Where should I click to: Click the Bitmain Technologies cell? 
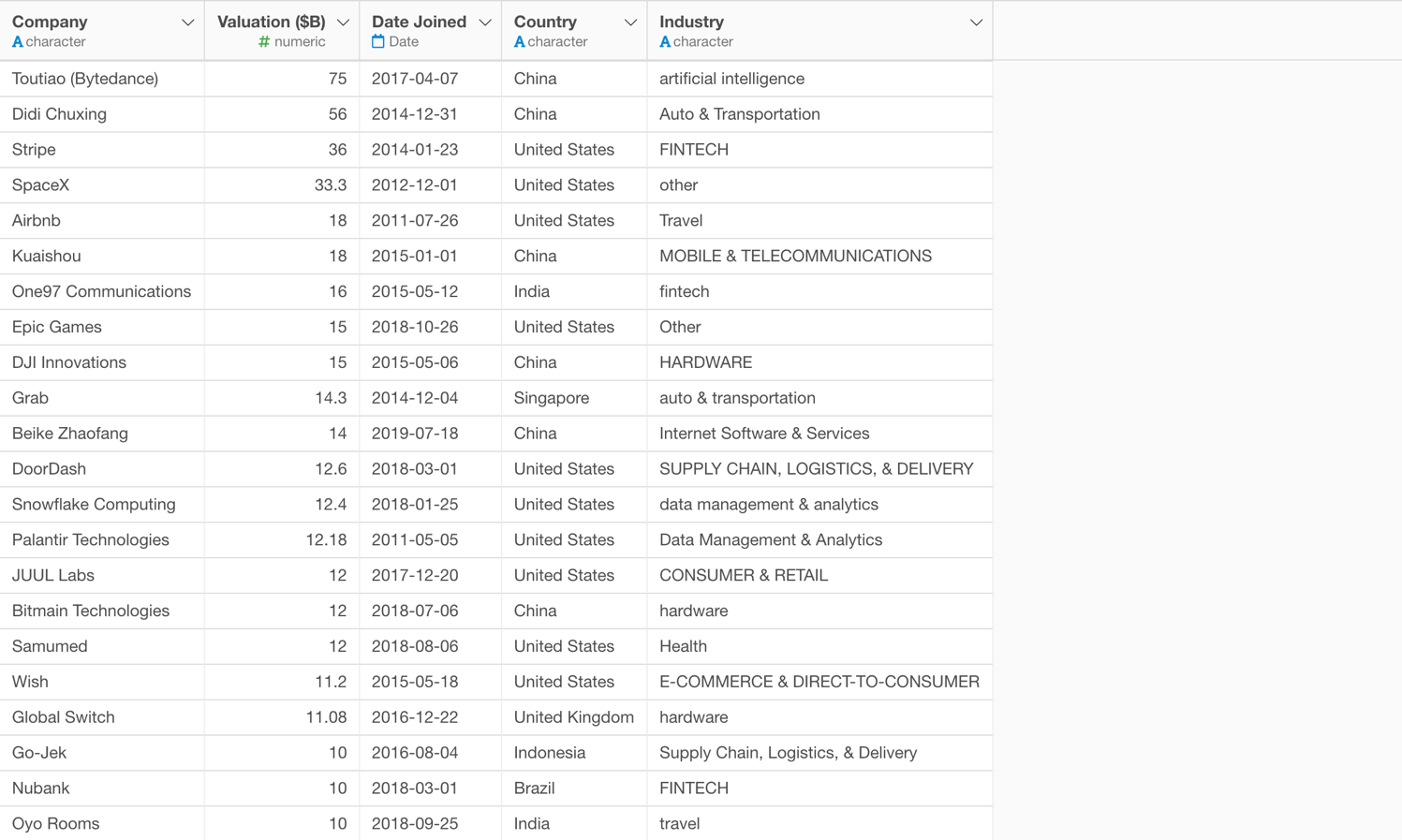pos(102,612)
